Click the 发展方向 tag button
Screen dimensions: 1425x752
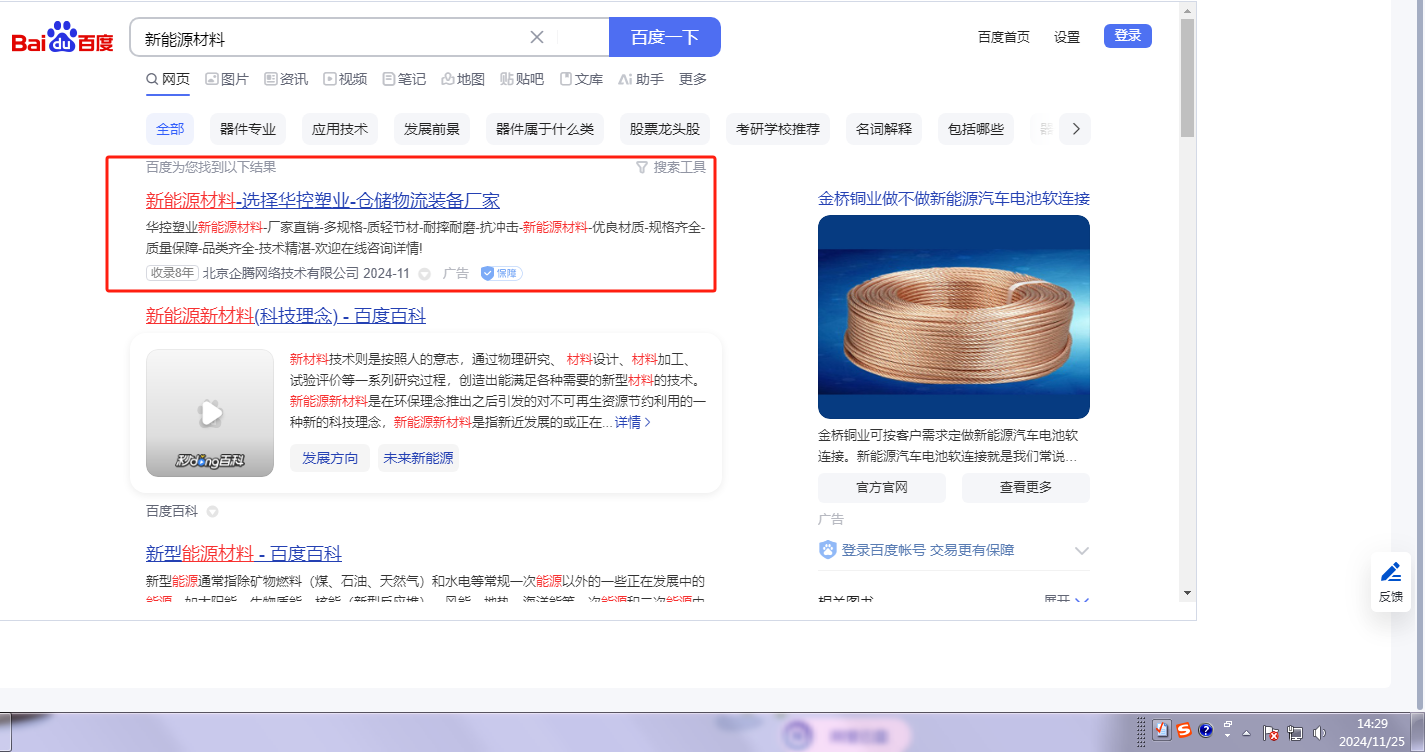click(330, 458)
